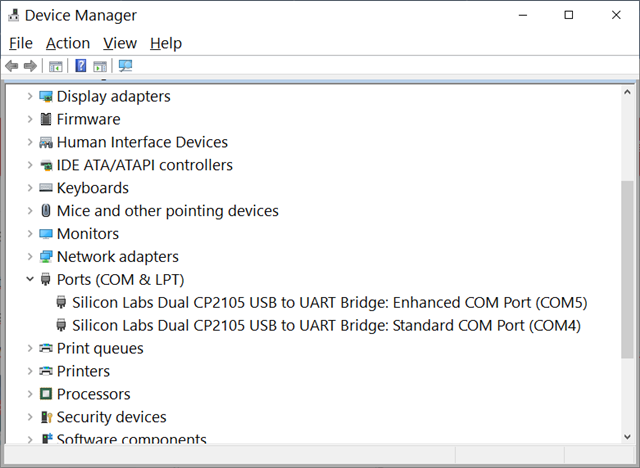
Task: Open the File menu
Action: [21, 43]
